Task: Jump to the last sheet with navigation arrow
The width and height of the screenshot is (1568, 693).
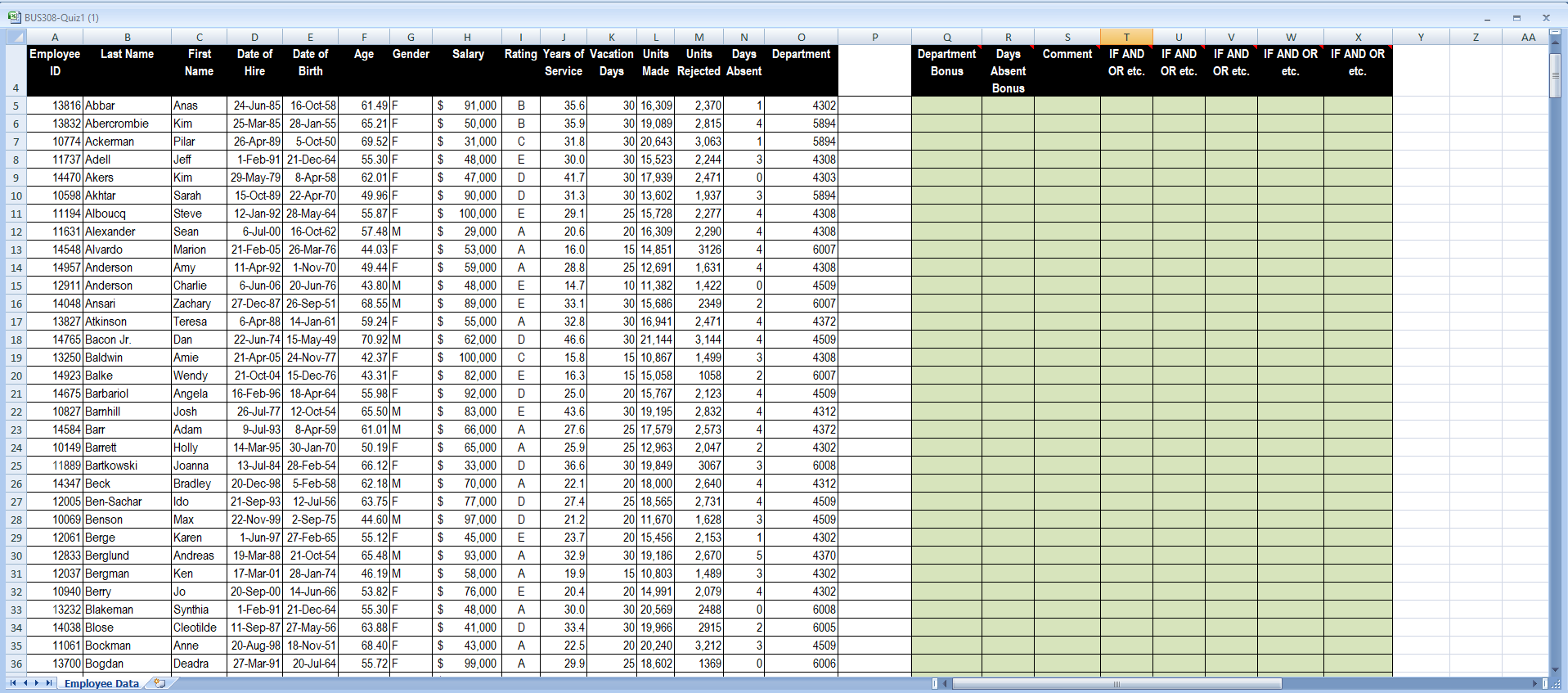Action: (x=49, y=683)
